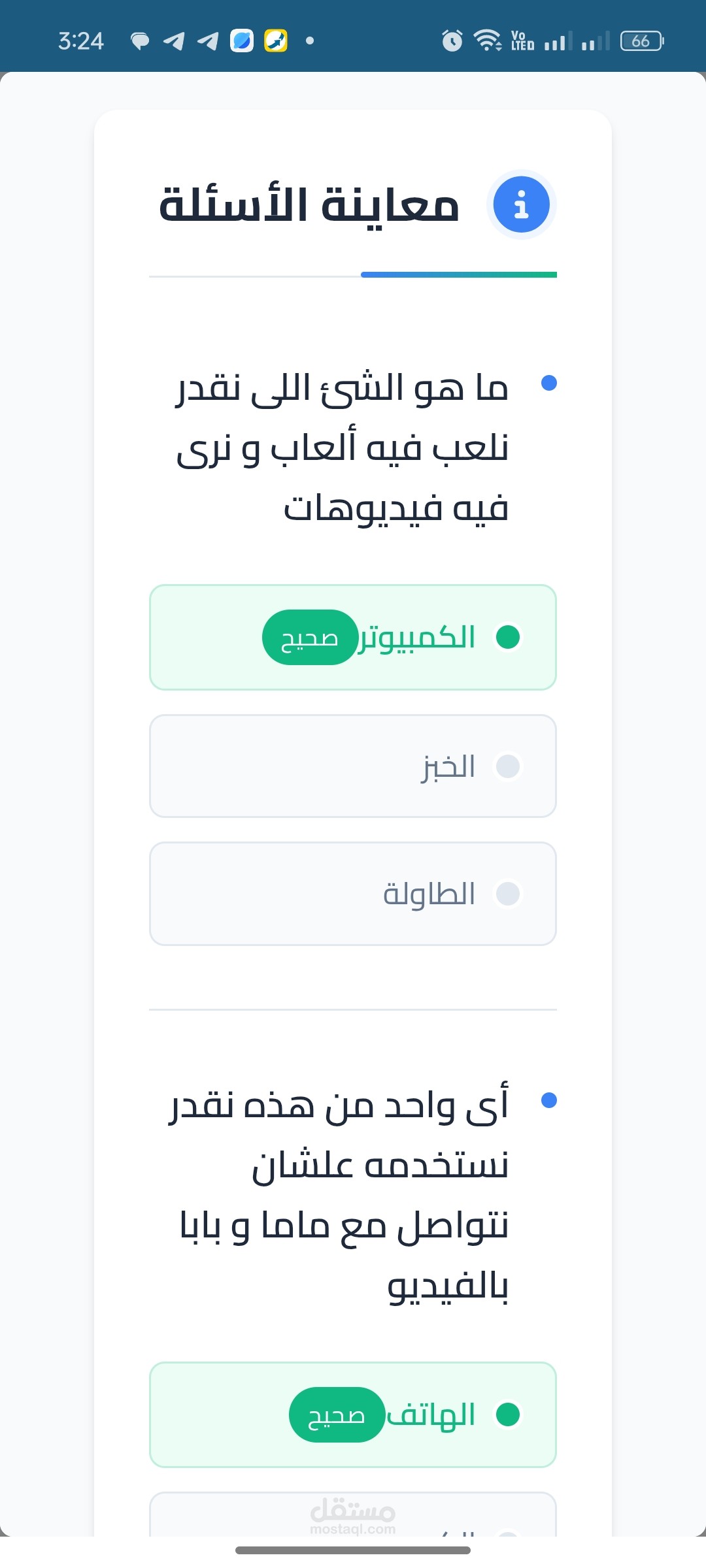Select the الكمبيوتر radio button

(508, 637)
